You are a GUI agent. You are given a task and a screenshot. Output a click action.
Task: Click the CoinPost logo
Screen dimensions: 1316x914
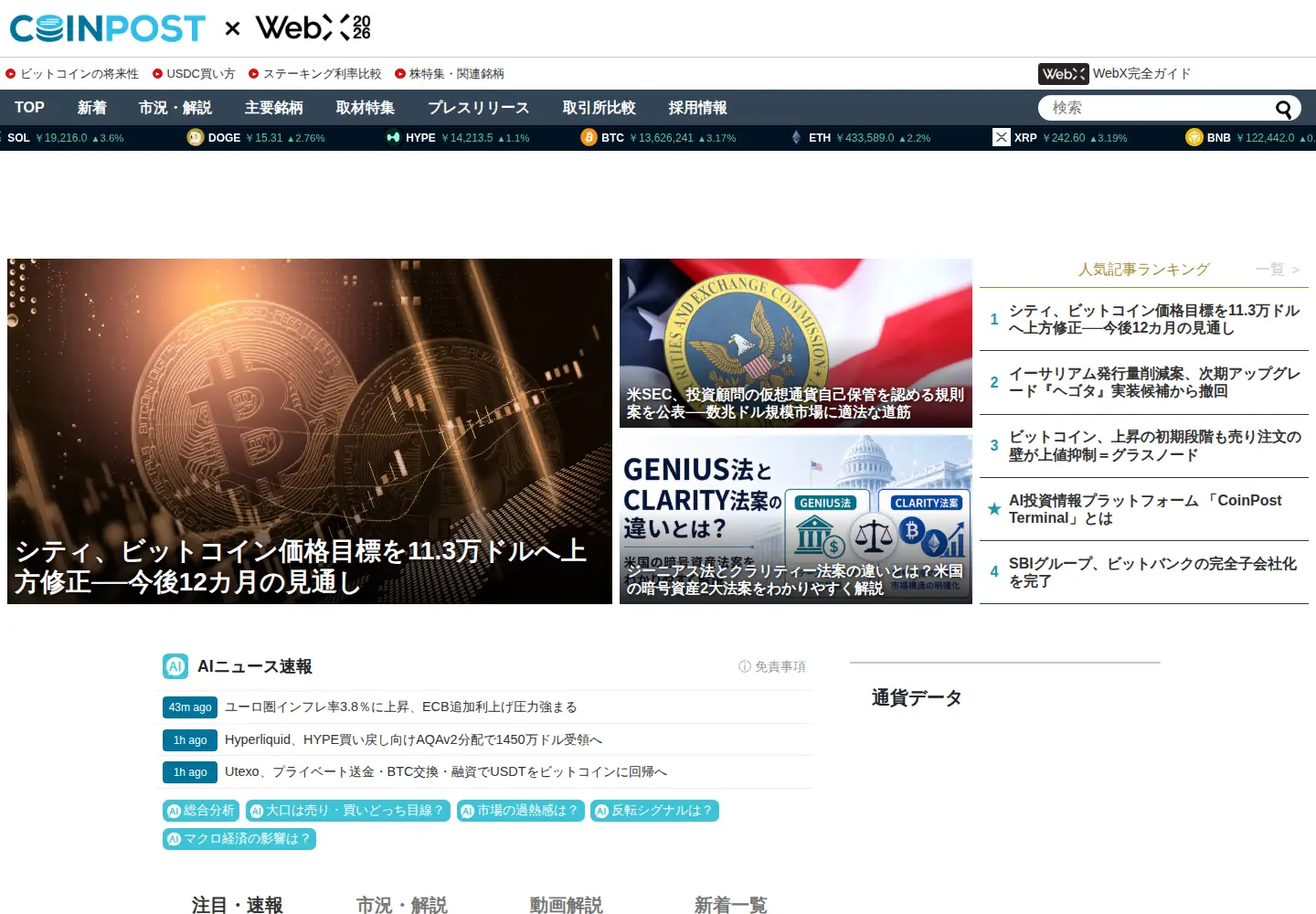tap(107, 28)
